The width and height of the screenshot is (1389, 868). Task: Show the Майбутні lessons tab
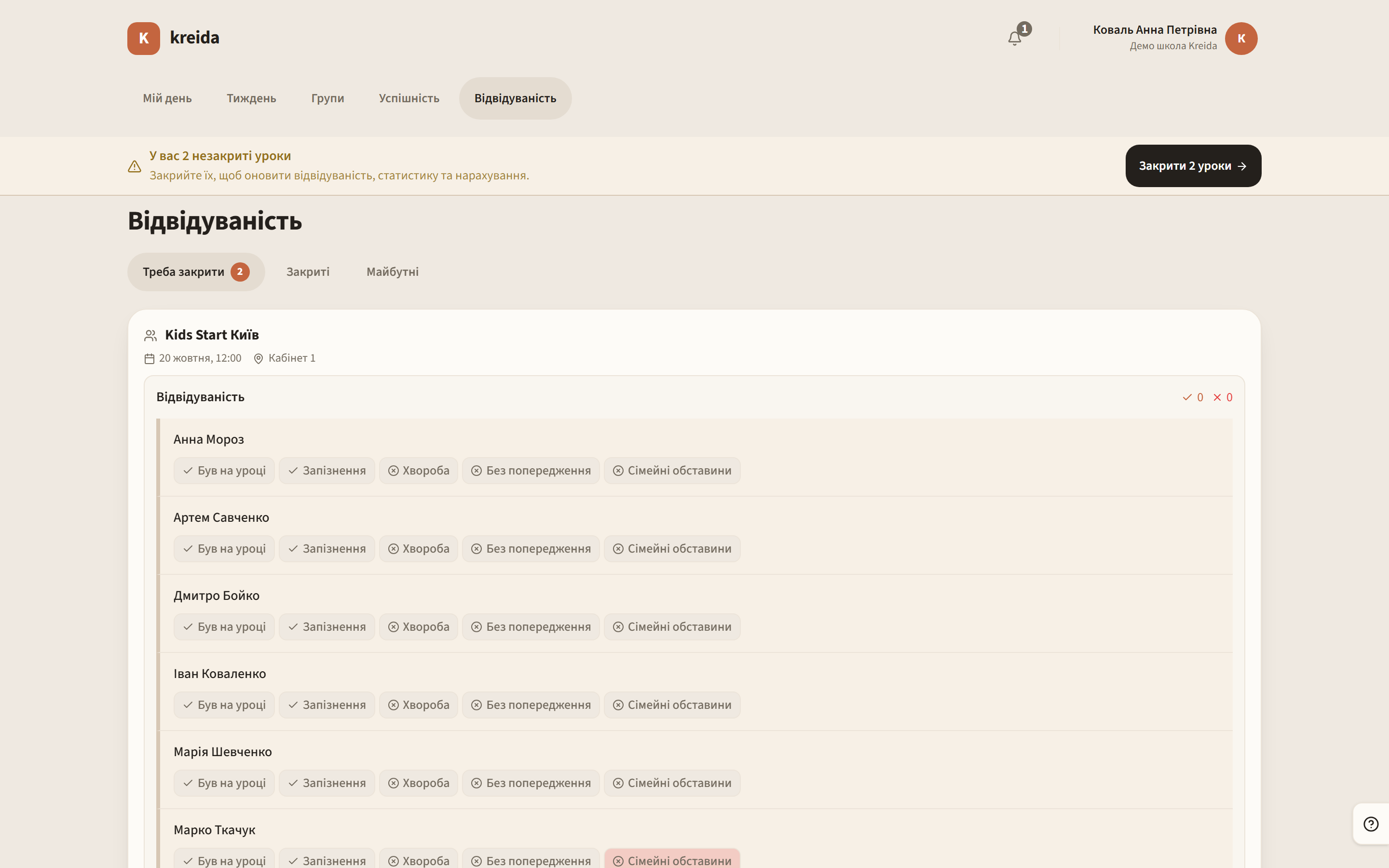click(393, 272)
